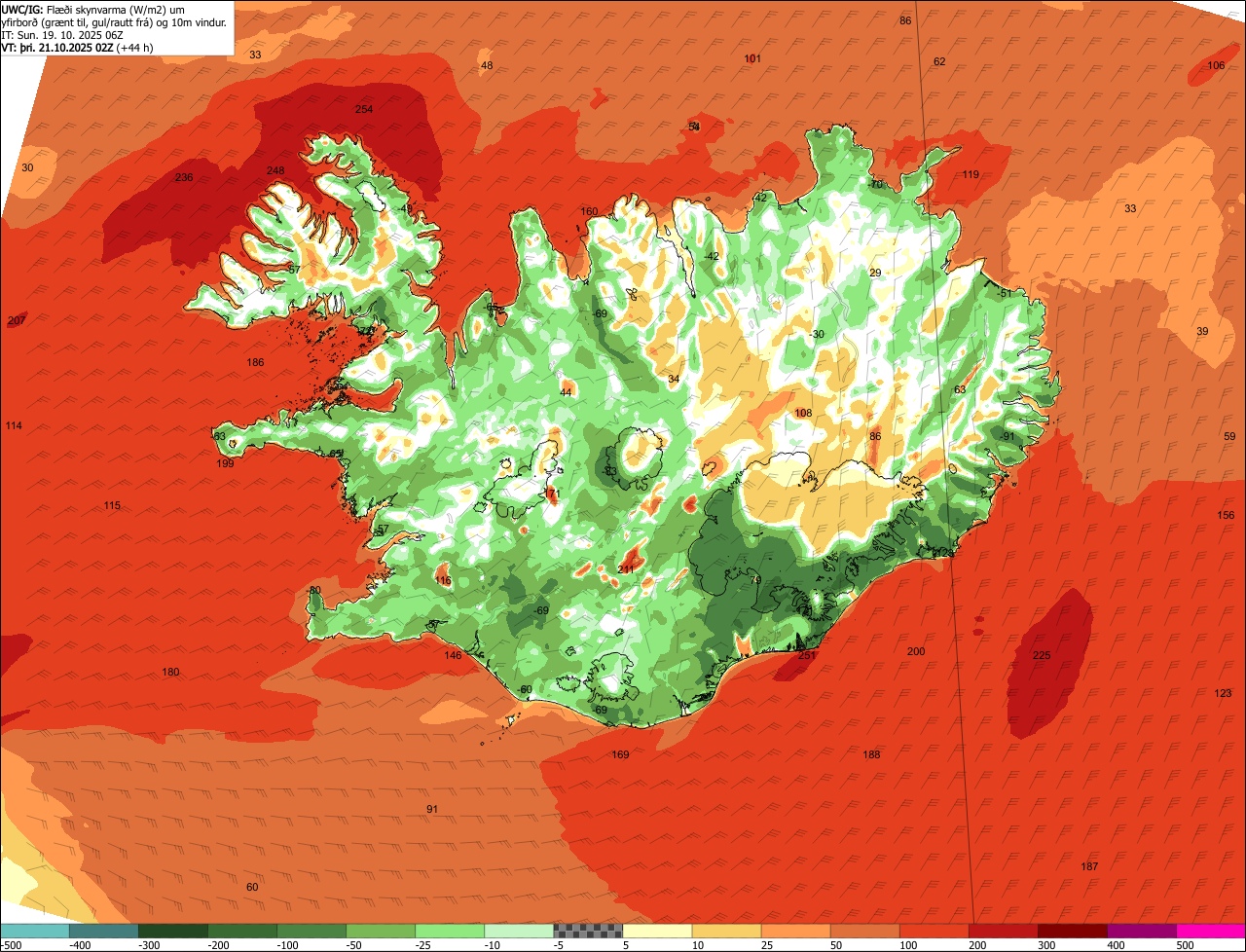Click the map value '-30' inland
Screen dimensions: 1246x952
[x=817, y=334]
